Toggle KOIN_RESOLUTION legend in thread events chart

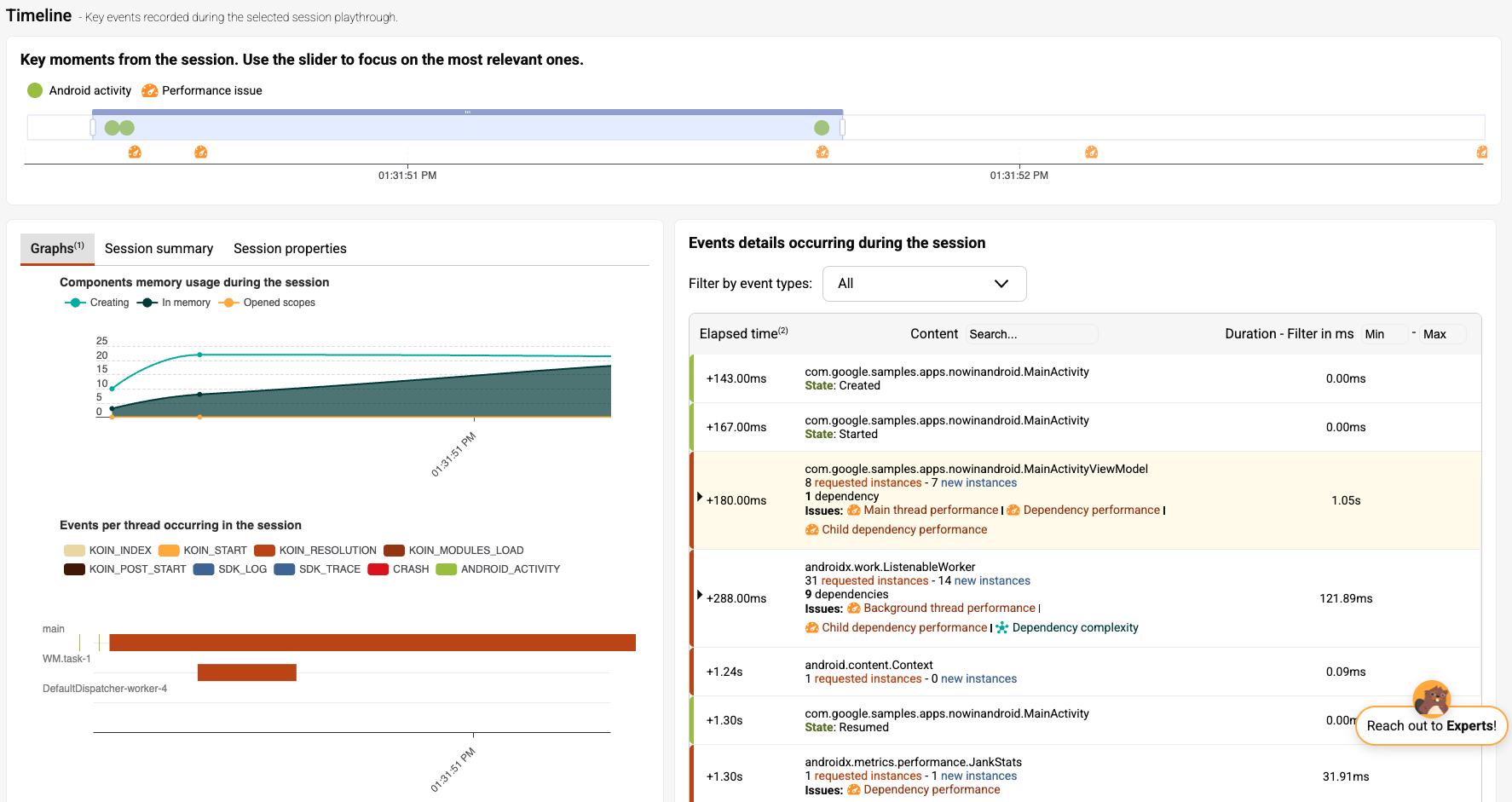point(315,551)
